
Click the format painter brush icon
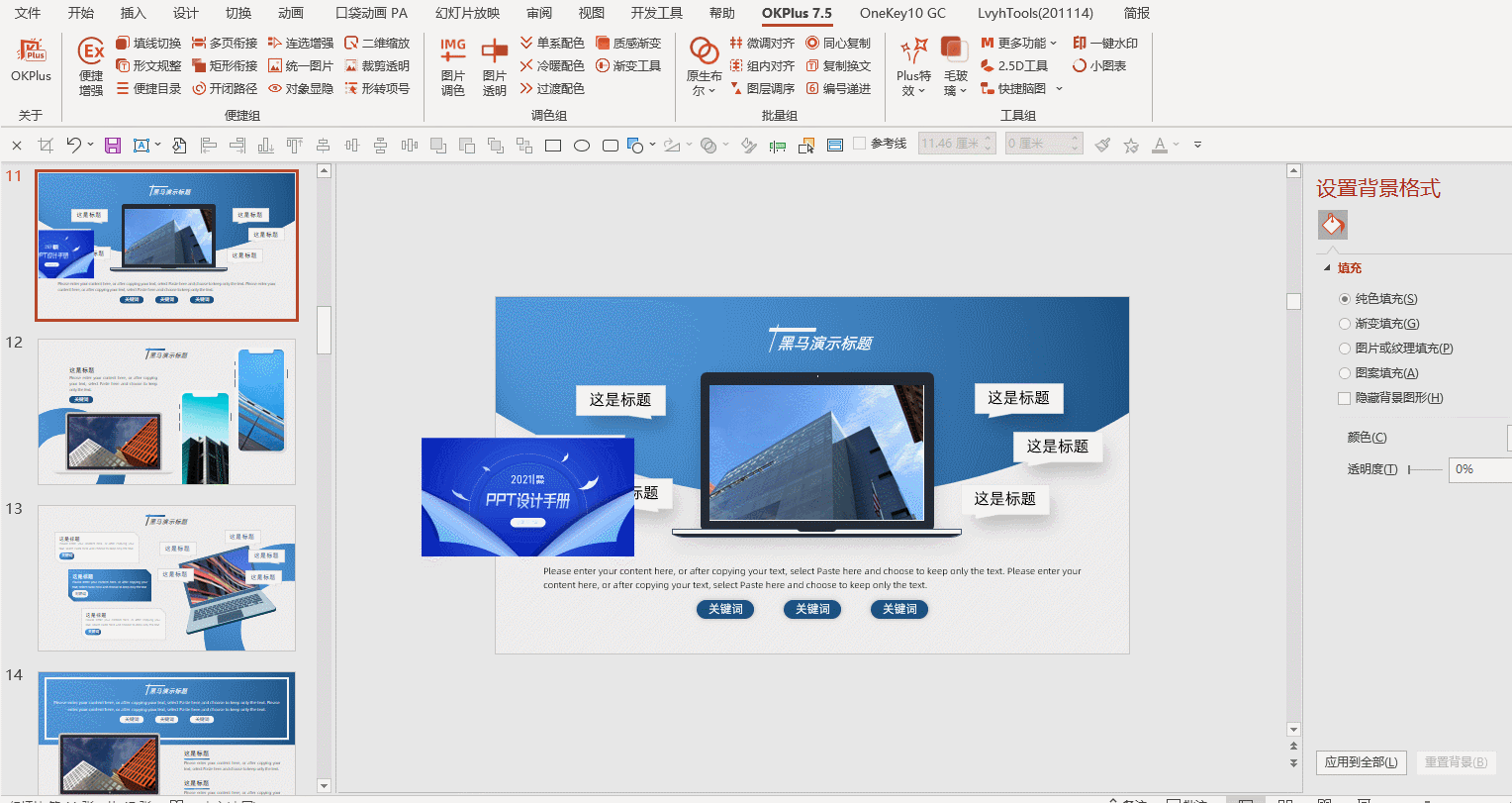pyautogui.click(x=1103, y=145)
